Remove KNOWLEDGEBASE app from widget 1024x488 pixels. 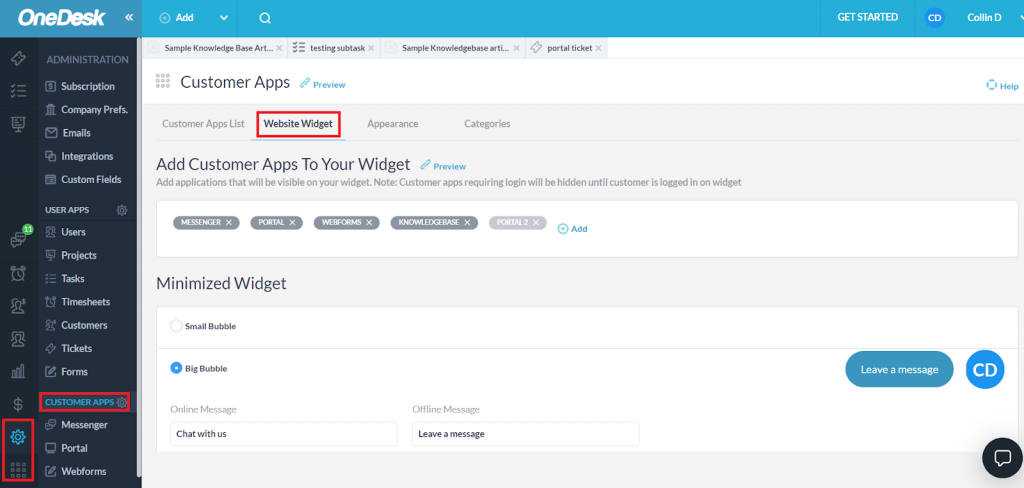click(467, 223)
